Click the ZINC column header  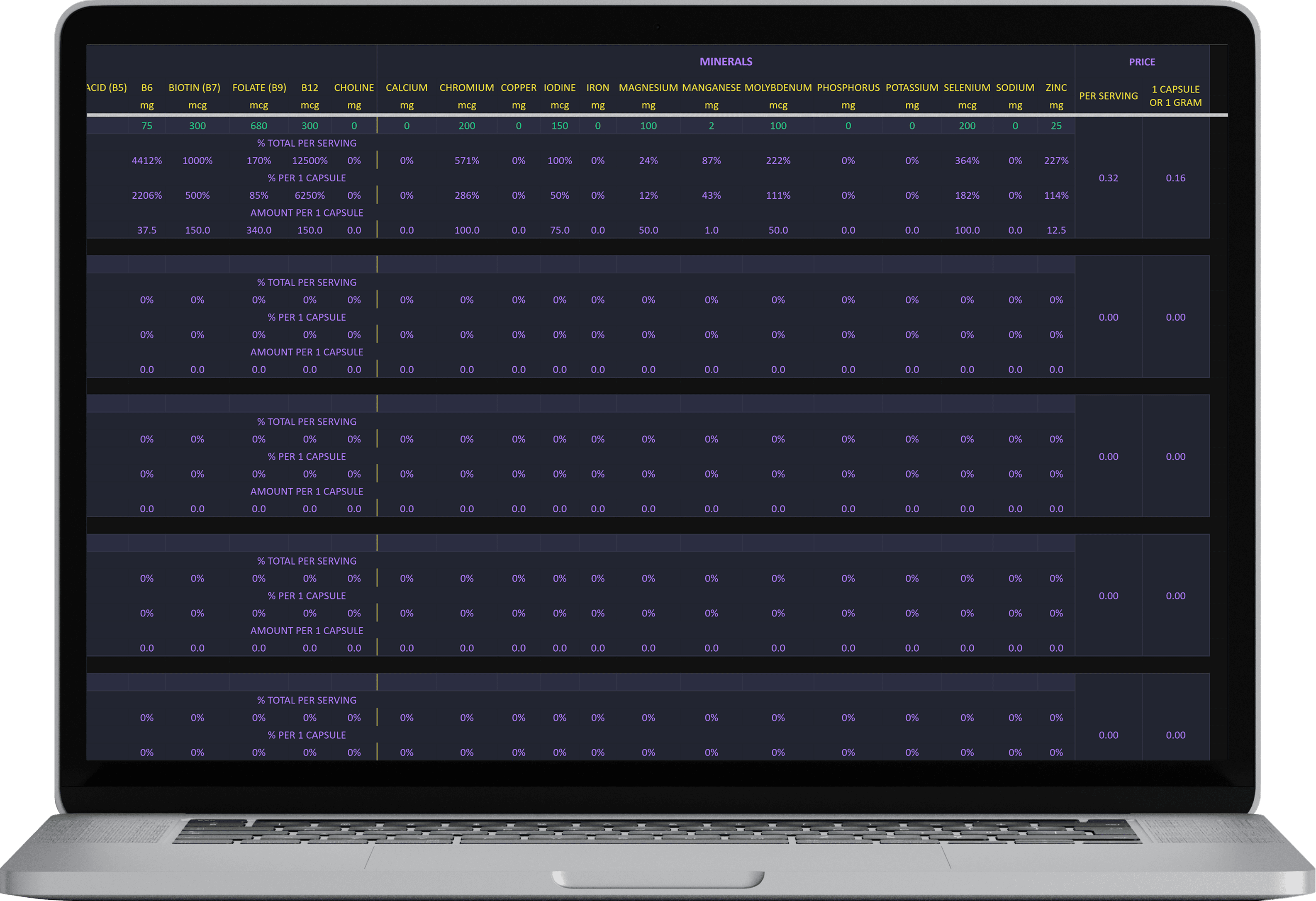pos(1055,88)
